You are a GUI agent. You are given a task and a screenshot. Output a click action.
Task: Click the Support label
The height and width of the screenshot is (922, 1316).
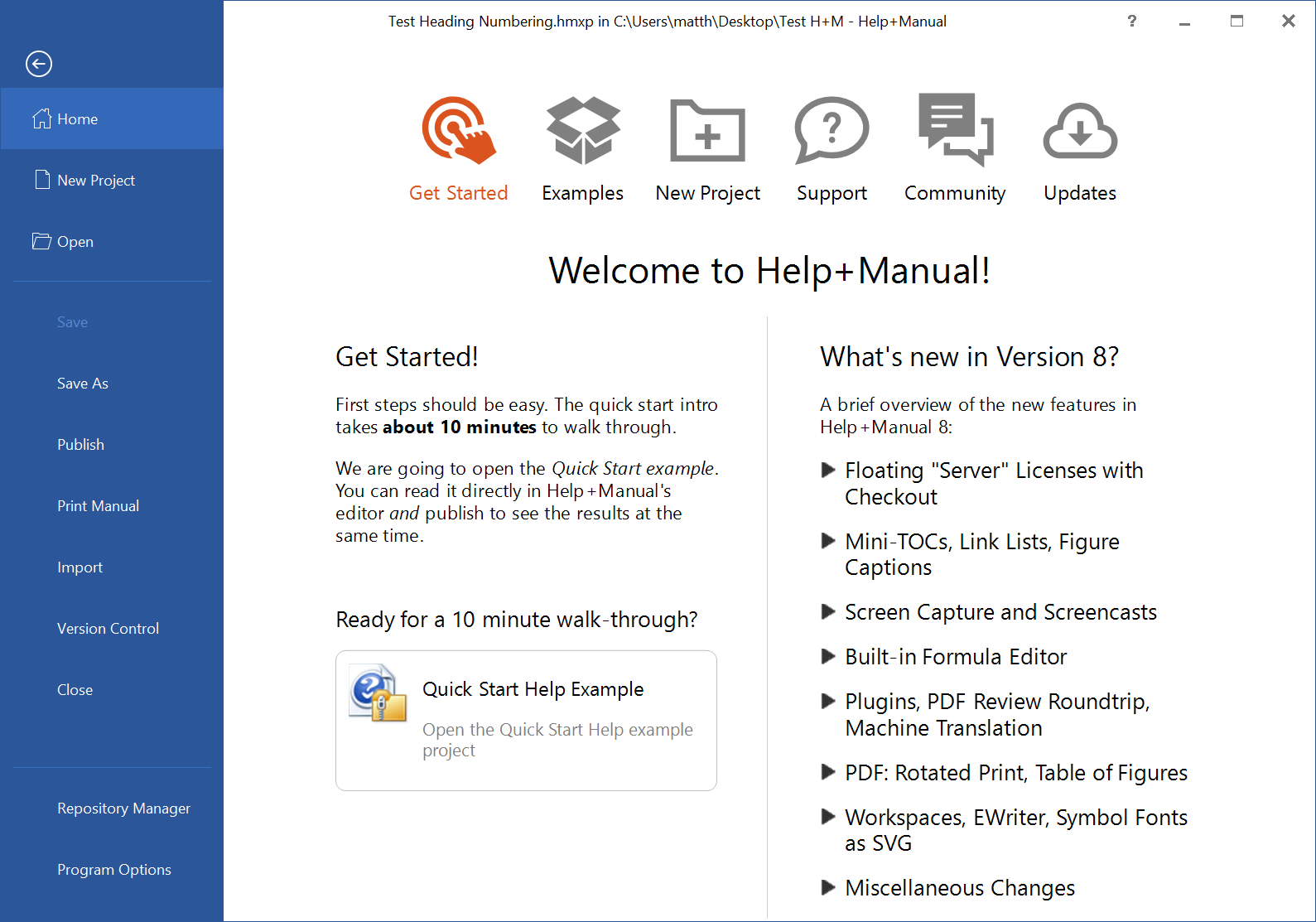tap(832, 193)
